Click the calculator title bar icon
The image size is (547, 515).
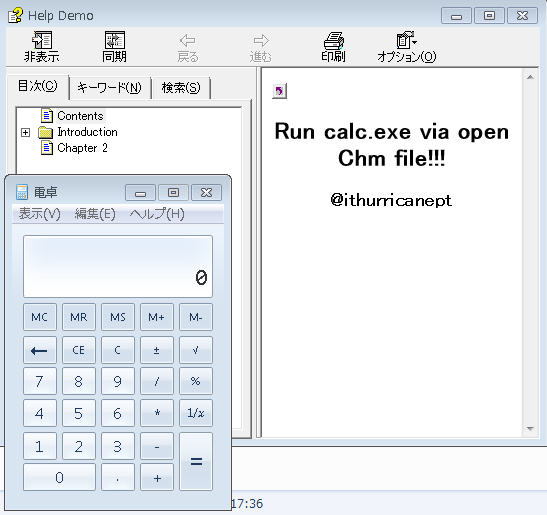(x=22, y=192)
